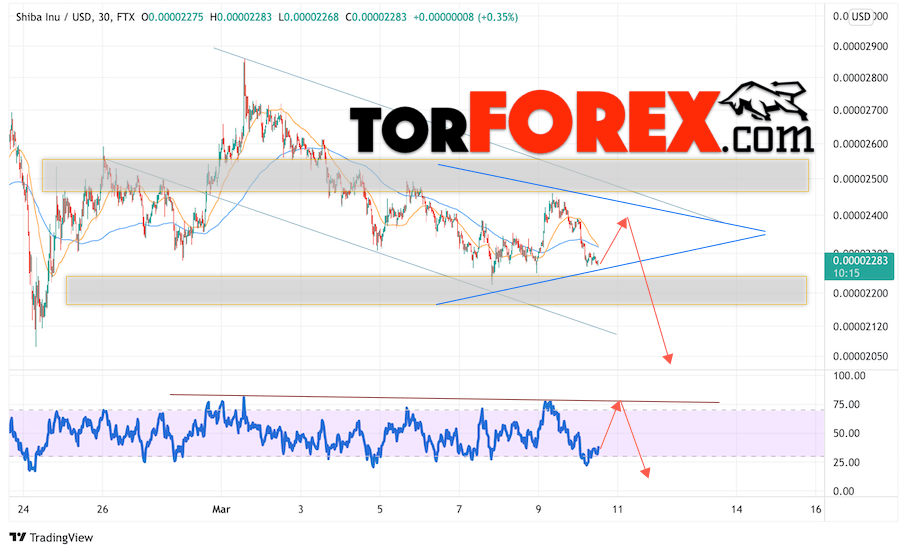Click the date label 14 on time axis

[736, 510]
